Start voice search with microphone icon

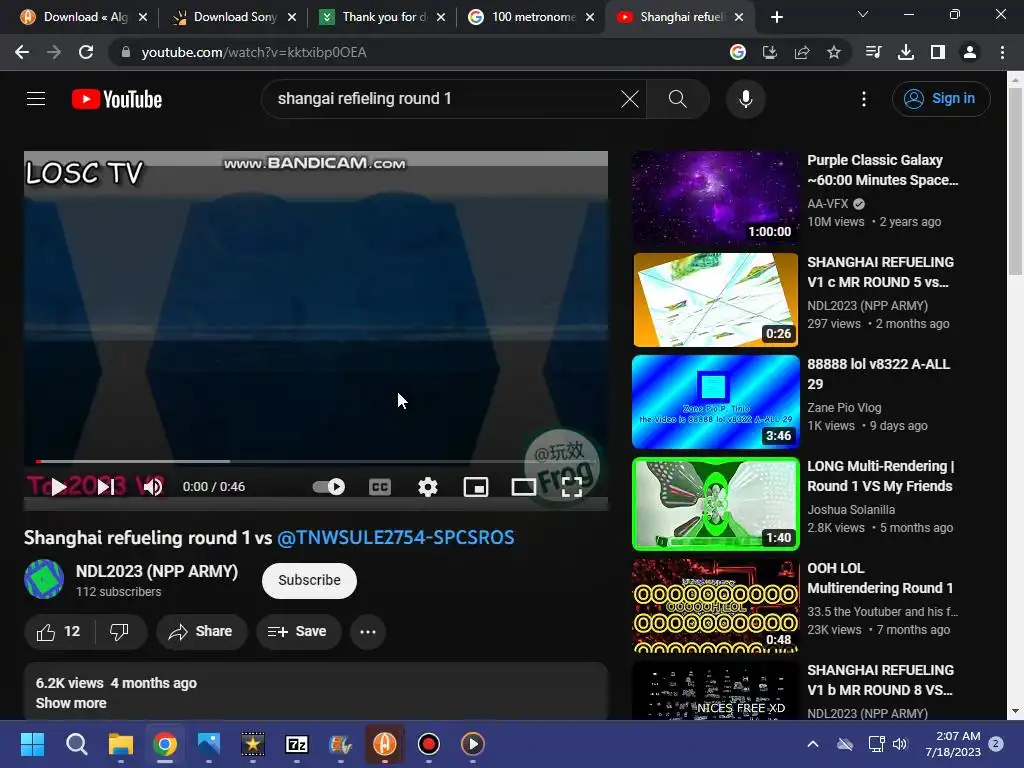745,99
